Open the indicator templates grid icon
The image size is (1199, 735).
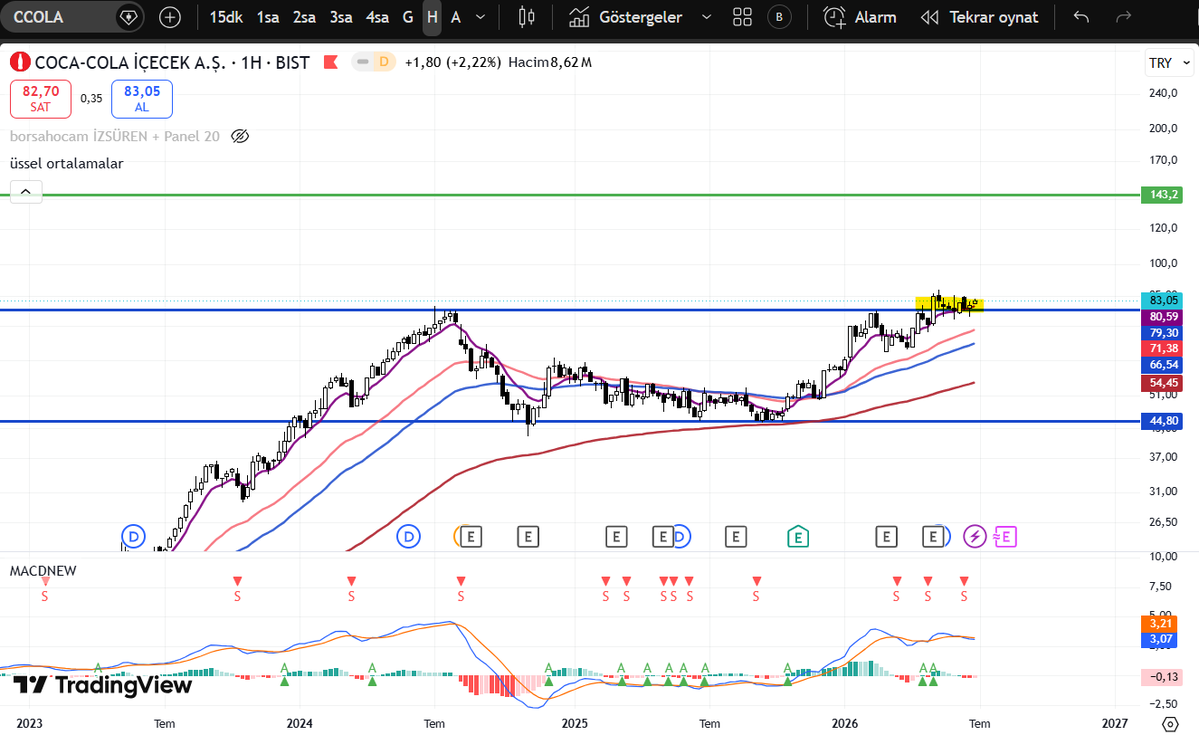(x=742, y=17)
